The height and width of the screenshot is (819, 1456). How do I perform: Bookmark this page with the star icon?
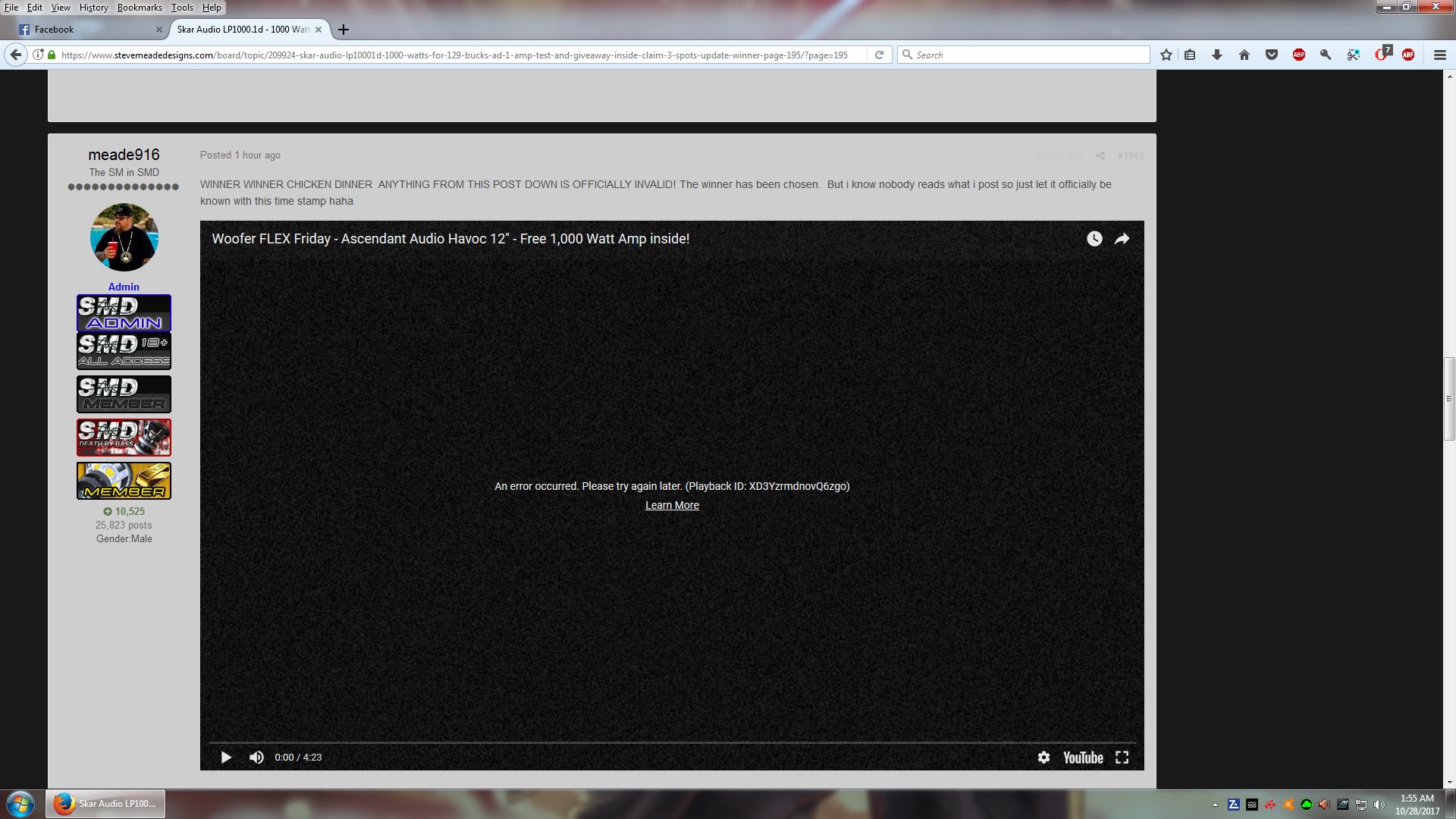point(1166,55)
